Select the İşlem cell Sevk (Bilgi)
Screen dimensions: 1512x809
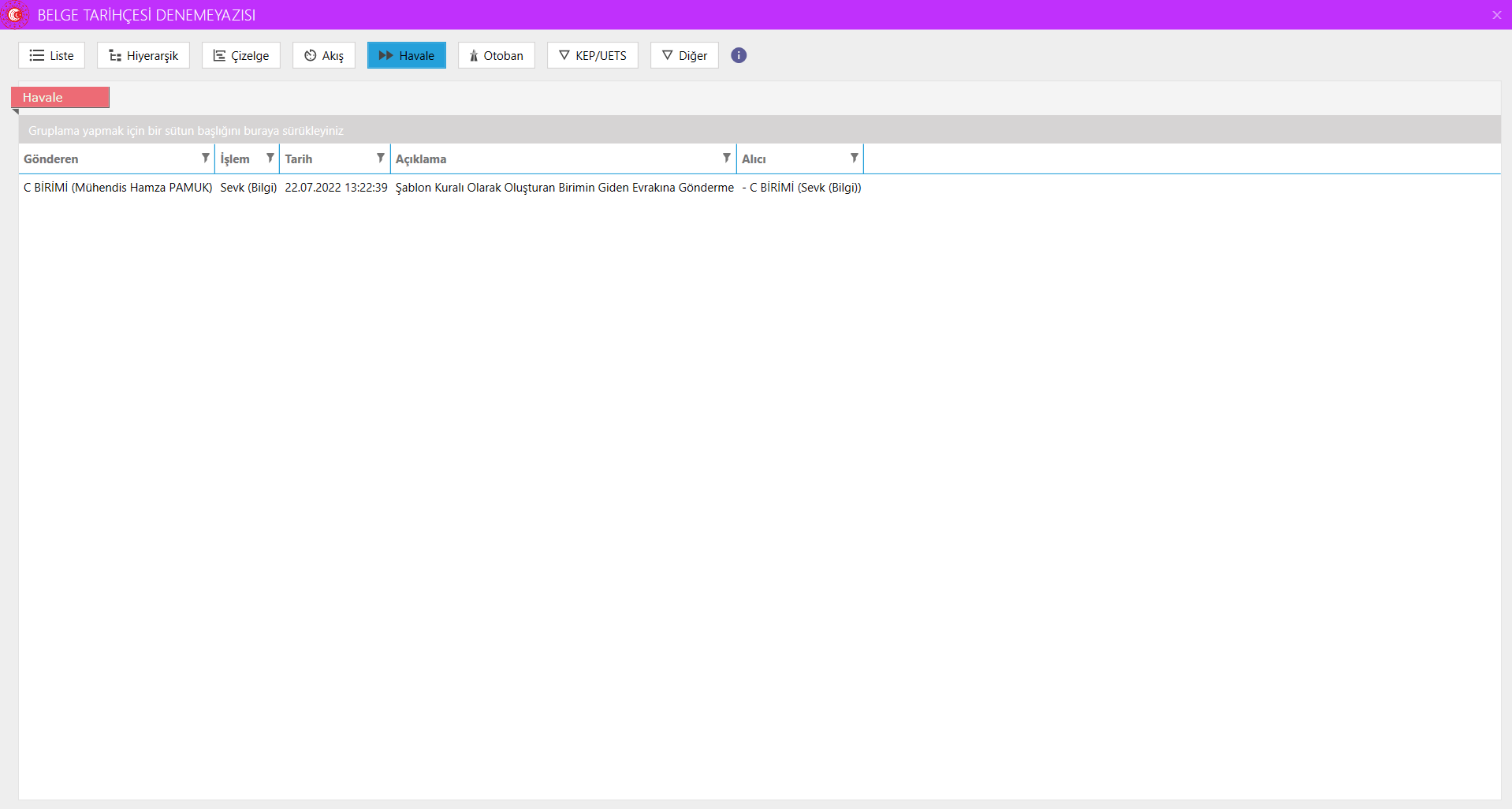point(248,188)
